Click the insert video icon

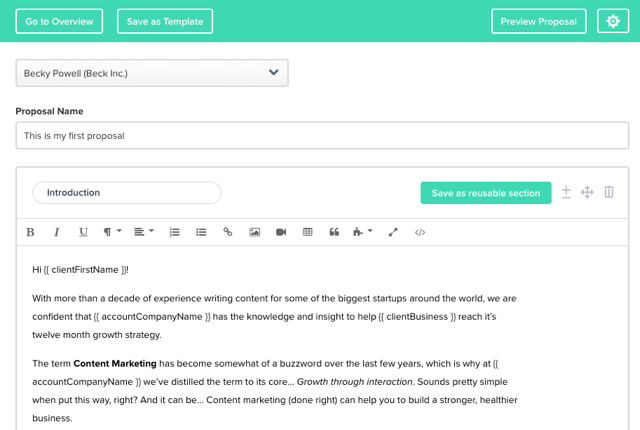(281, 232)
